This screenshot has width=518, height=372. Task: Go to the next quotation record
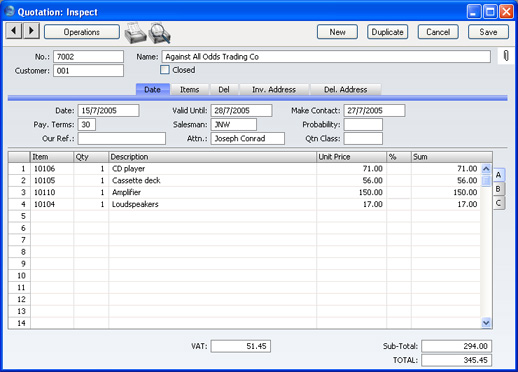pos(31,31)
